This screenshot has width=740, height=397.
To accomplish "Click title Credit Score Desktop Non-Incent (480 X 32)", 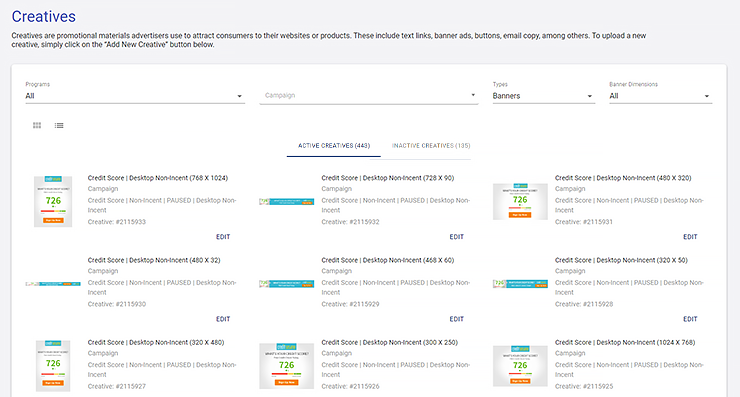I will click(x=154, y=260).
